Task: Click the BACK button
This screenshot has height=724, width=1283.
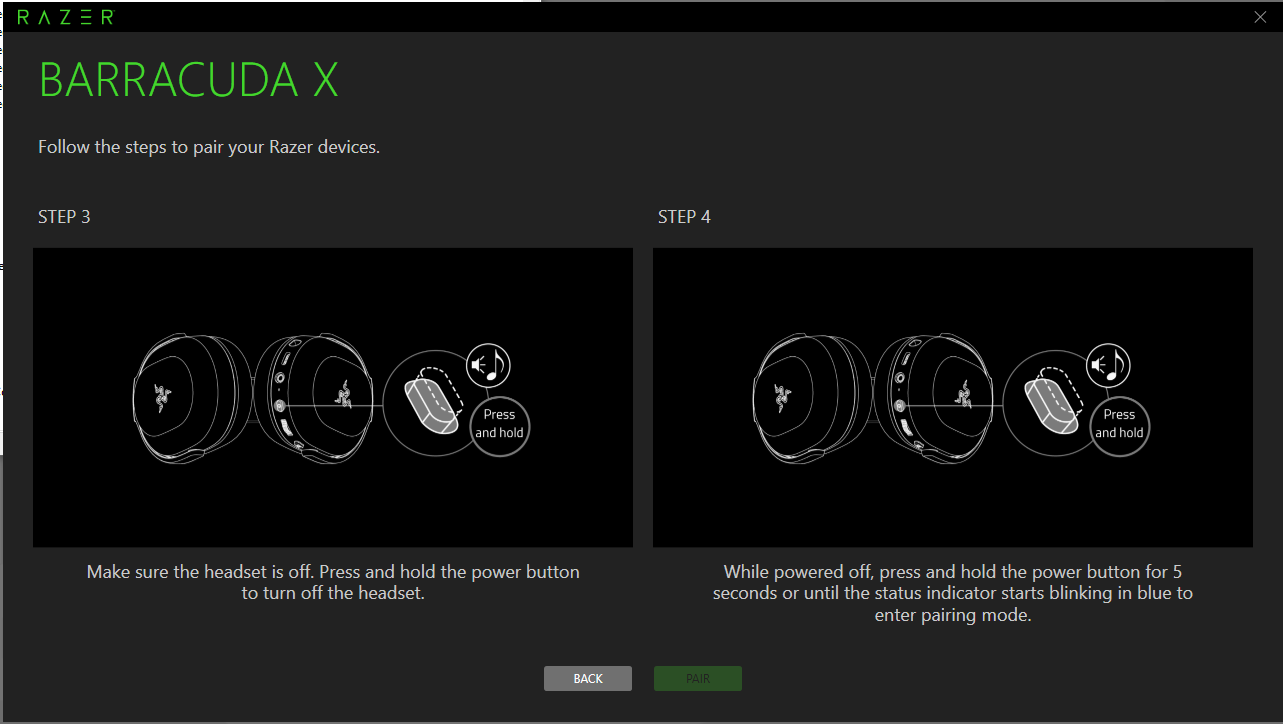Action: coord(588,678)
